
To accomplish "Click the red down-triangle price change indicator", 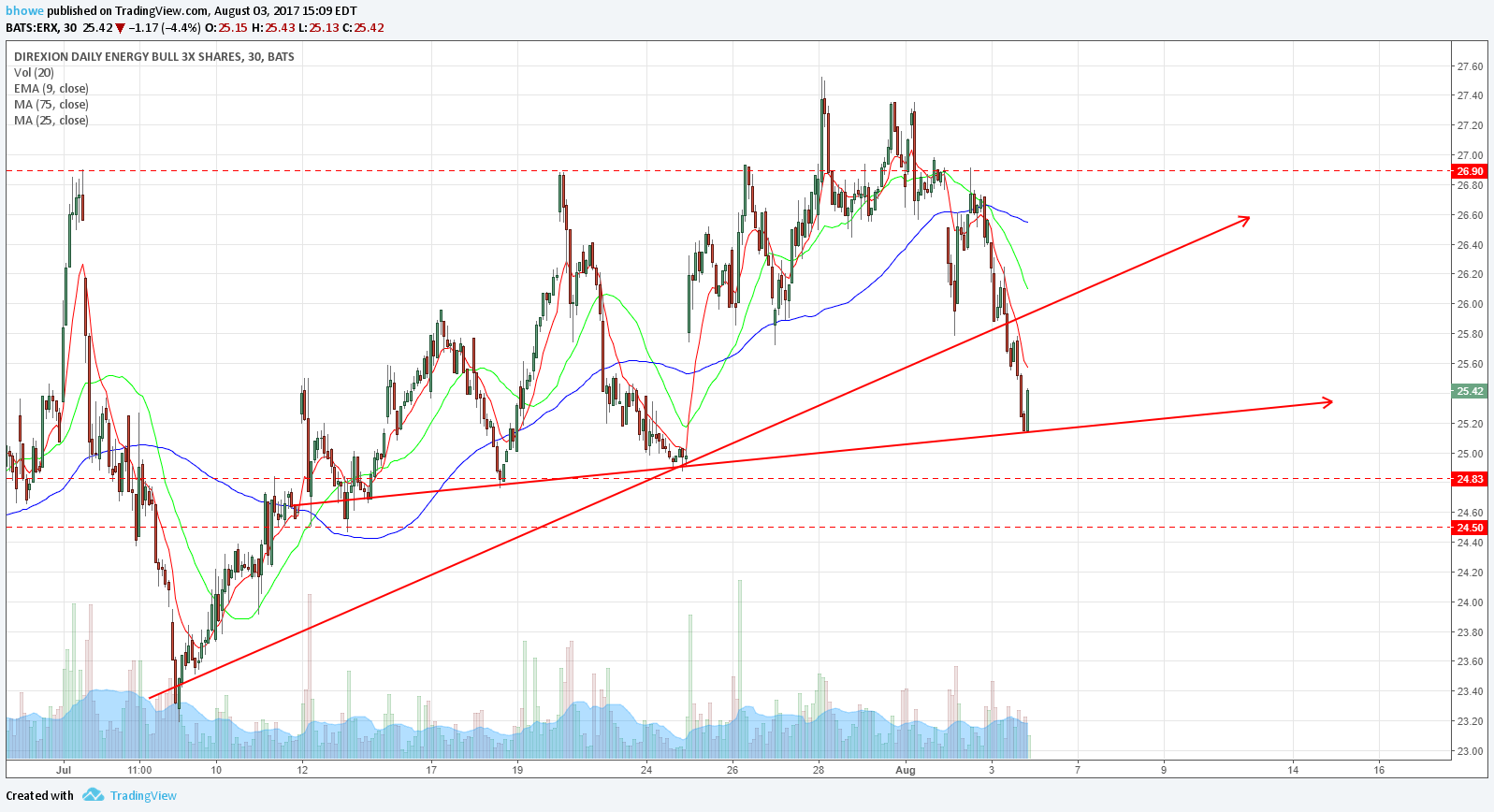I will click(120, 28).
